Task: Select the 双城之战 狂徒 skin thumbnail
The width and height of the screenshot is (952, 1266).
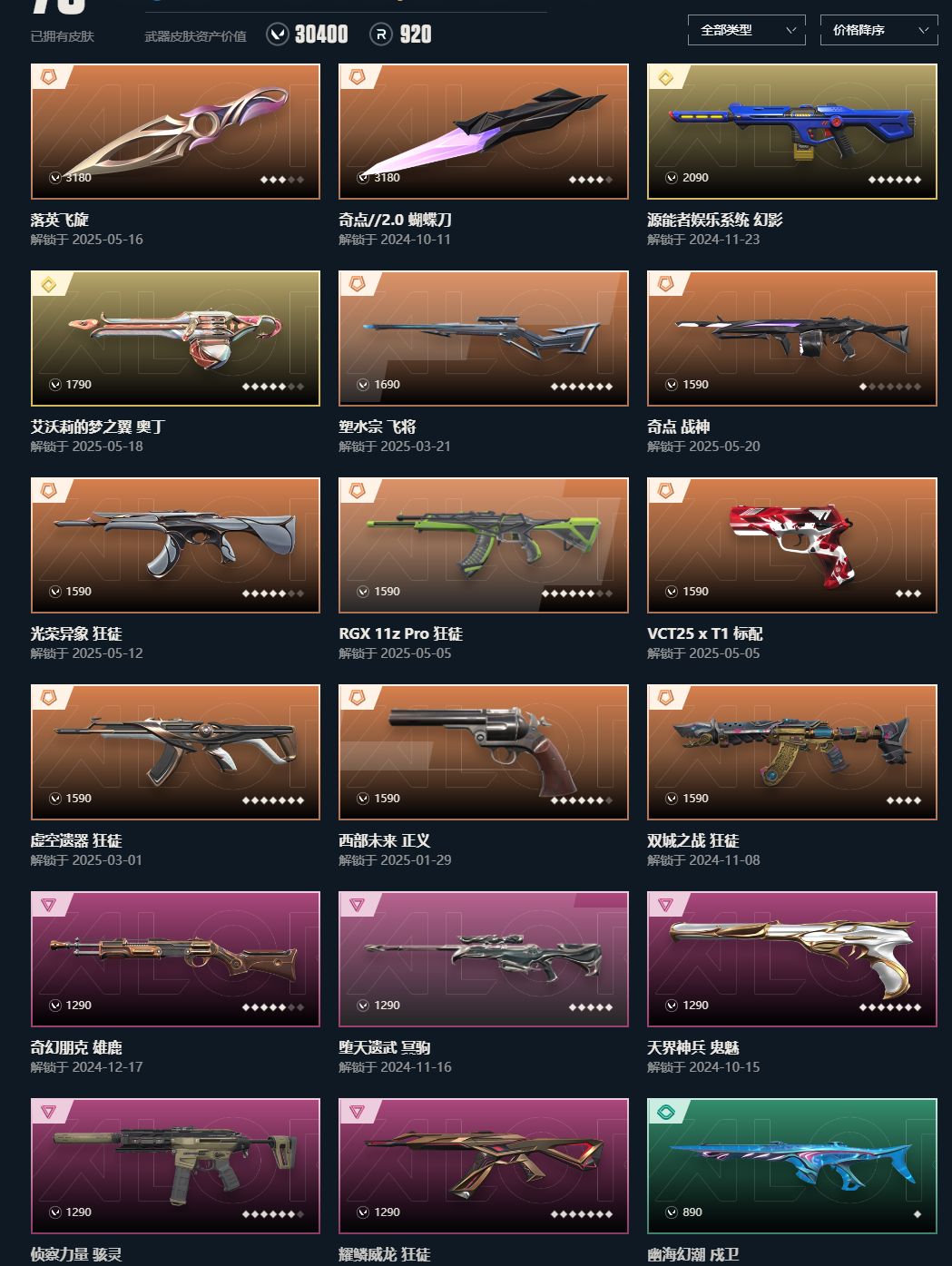Action: [792, 752]
